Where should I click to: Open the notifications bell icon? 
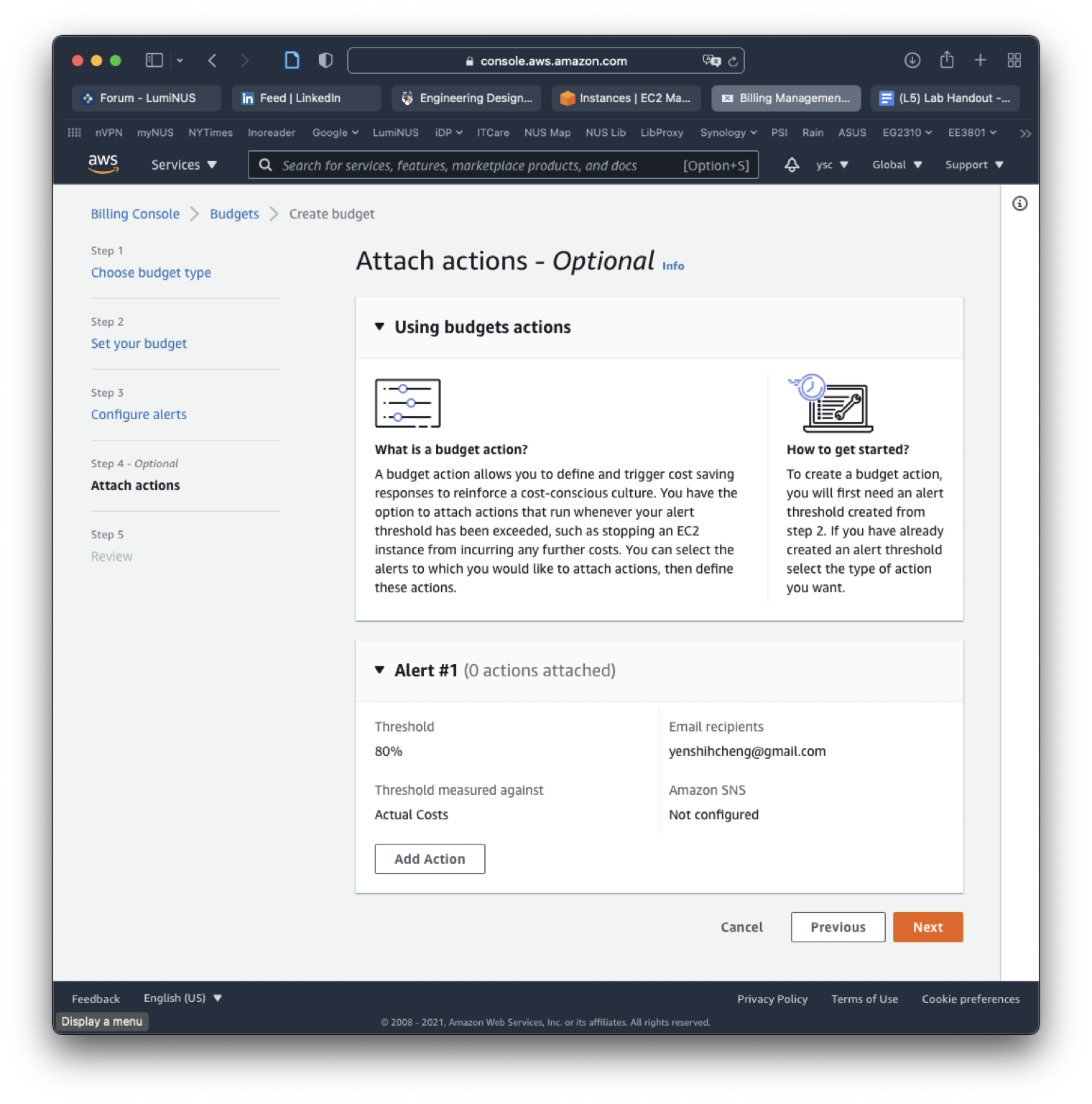792,165
